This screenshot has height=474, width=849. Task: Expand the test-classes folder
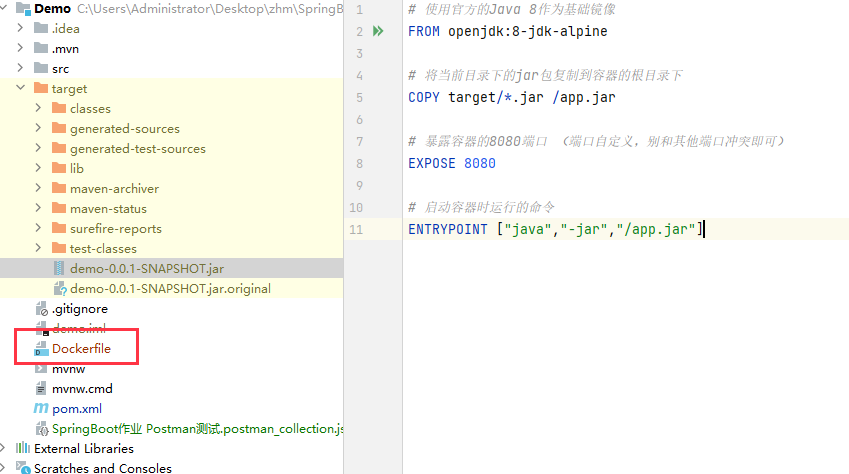[38, 248]
